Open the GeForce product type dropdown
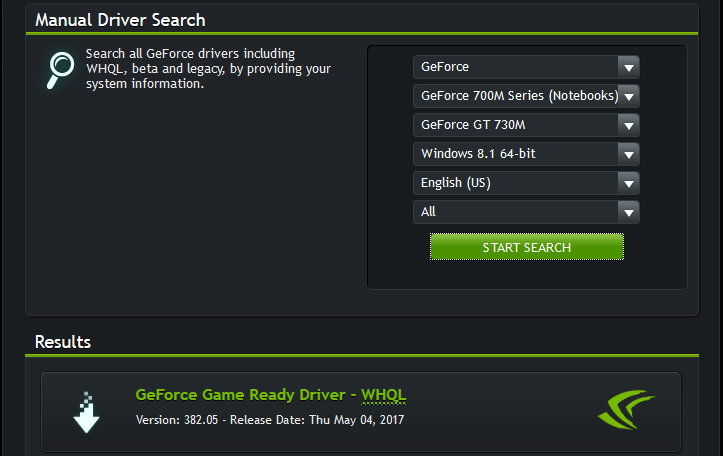 (526, 67)
